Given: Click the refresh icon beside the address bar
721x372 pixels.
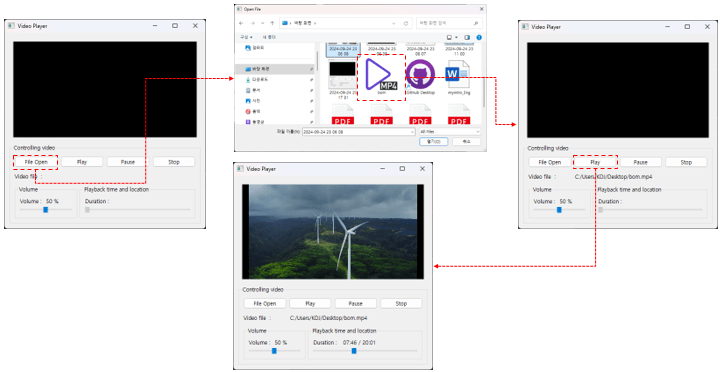Looking at the screenshot, I should 406,23.
